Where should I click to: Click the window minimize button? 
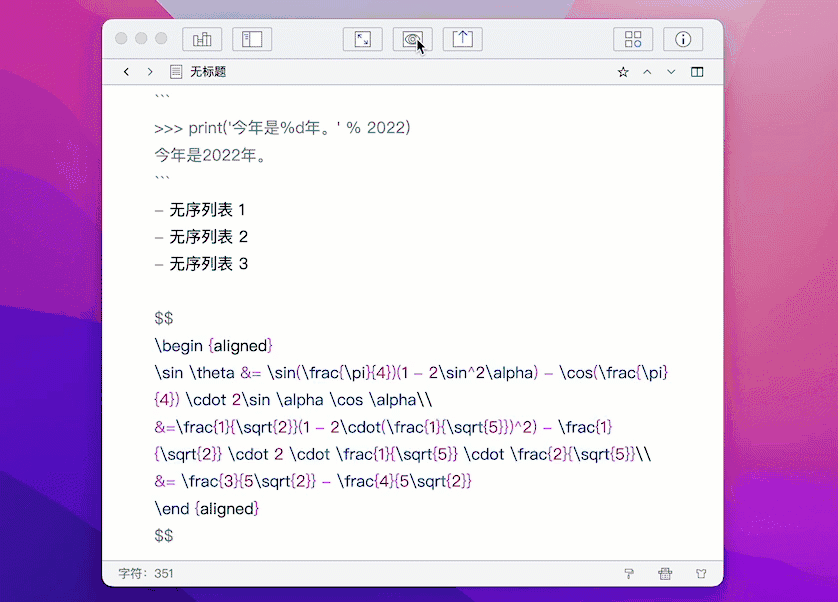coord(141,38)
